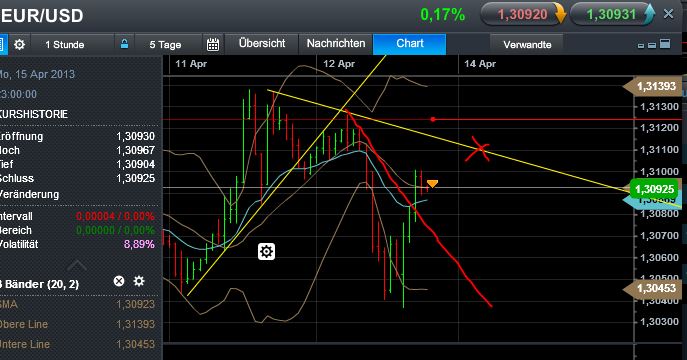Click the panel toggle icon at toolbar left edge

(x=2, y=45)
